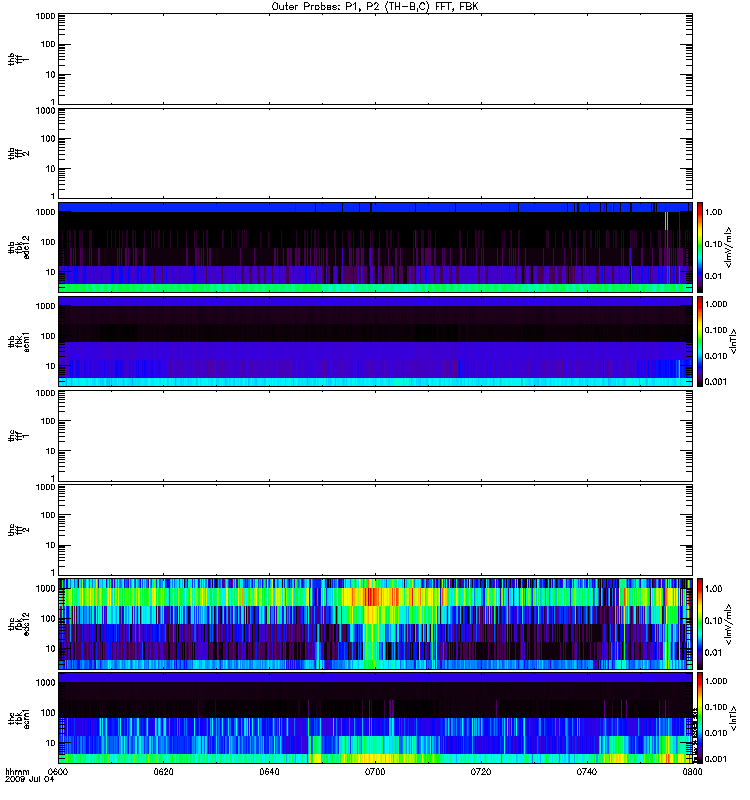Screen dimensions: 750x800
Task: Click the thc edc12 color bar
Action: (x=700, y=623)
